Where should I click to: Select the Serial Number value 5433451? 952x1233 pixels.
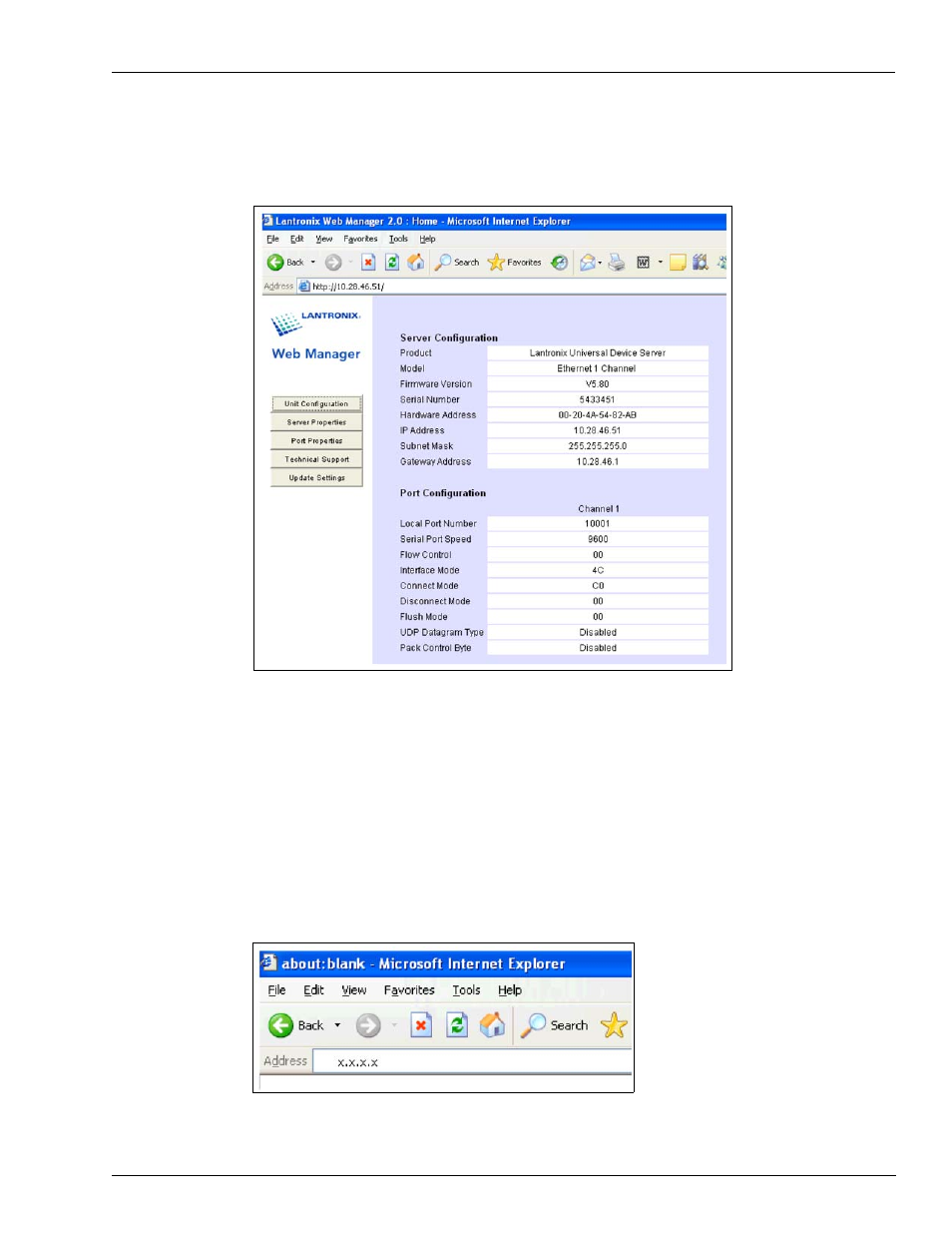point(598,399)
